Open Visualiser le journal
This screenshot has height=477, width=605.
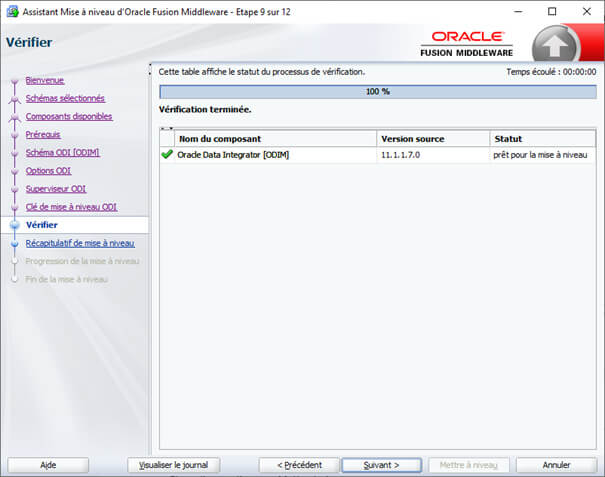[x=174, y=465]
